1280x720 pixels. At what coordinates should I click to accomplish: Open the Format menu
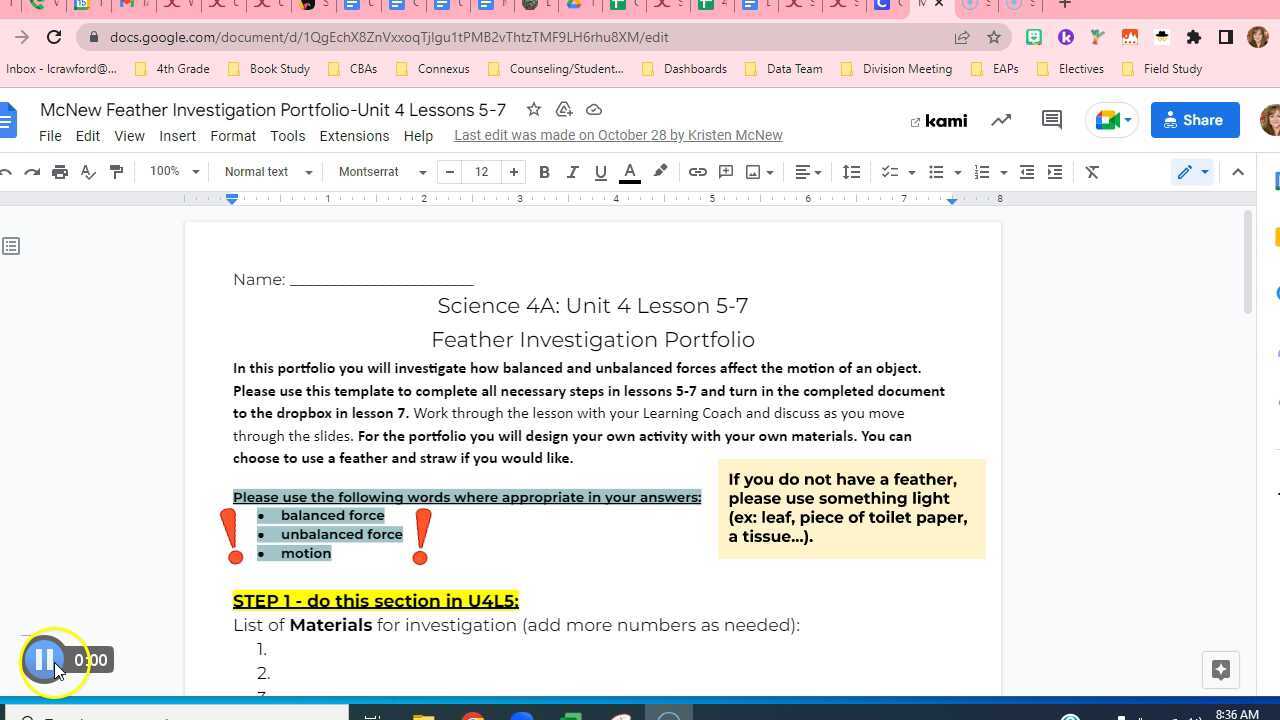tap(232, 136)
